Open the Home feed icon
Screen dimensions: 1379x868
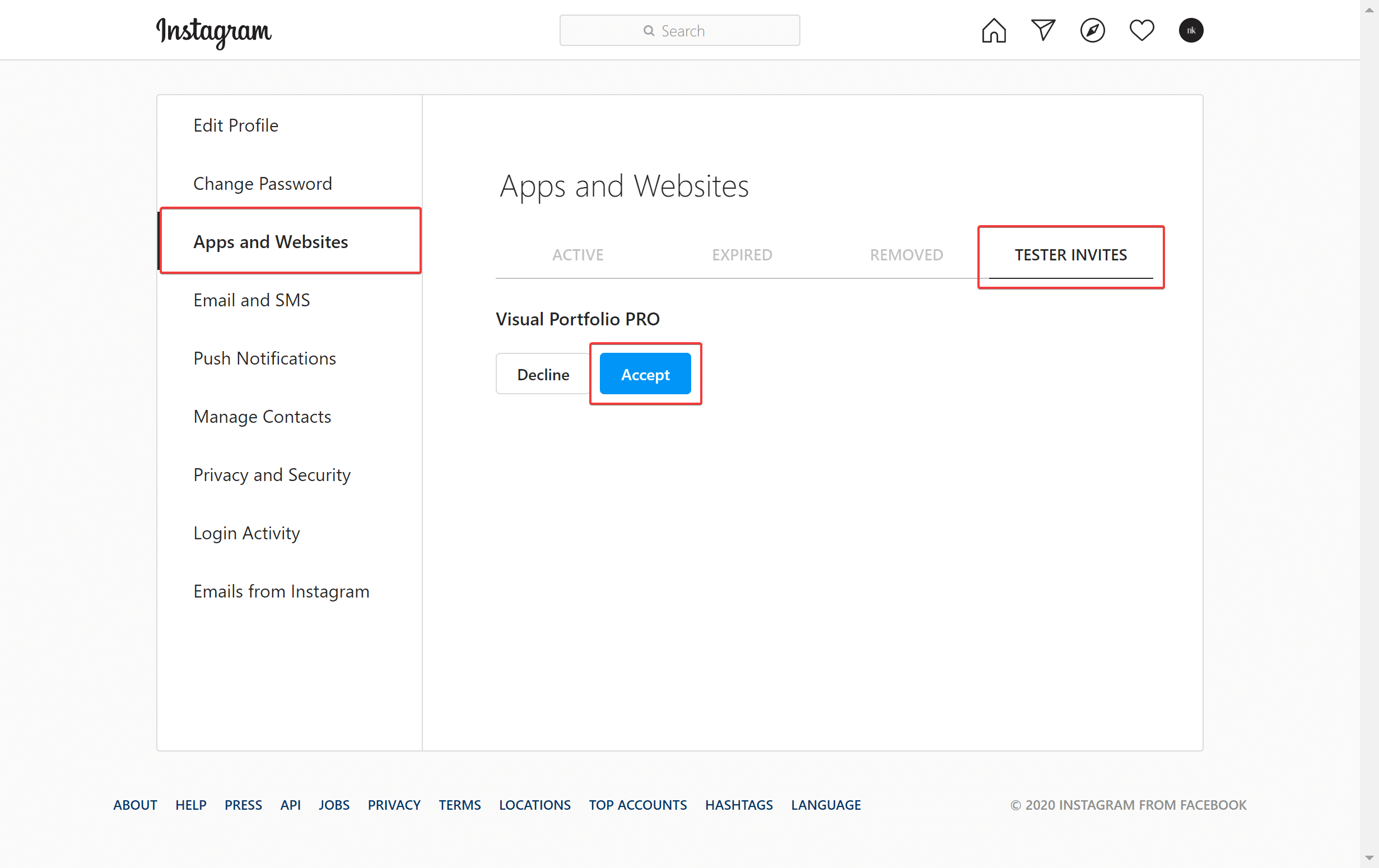(994, 30)
